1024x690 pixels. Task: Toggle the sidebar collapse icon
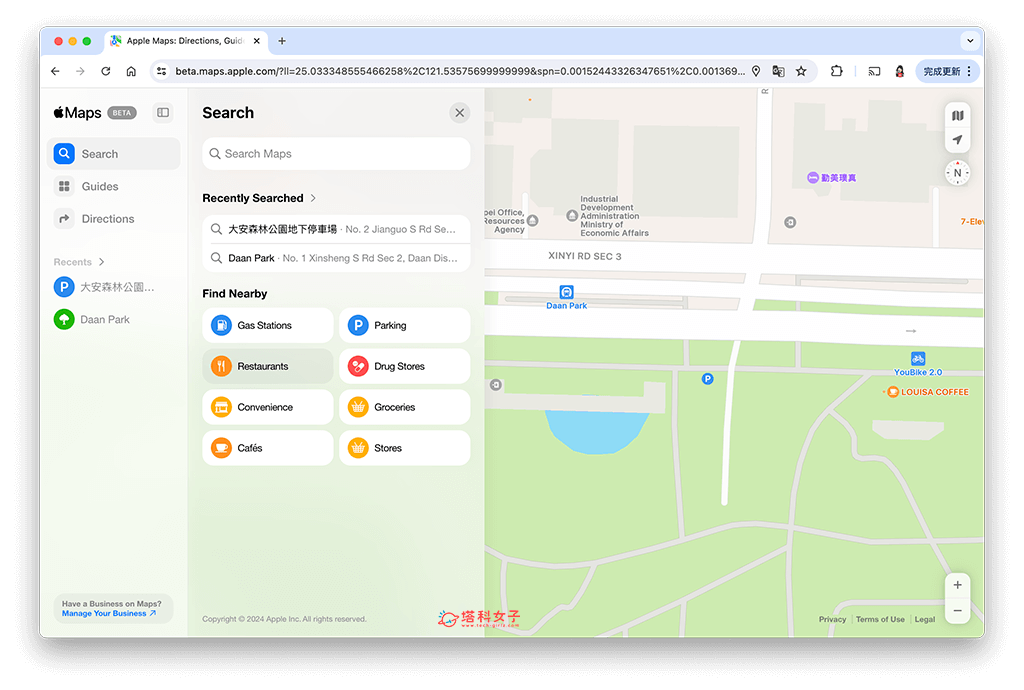(x=163, y=113)
